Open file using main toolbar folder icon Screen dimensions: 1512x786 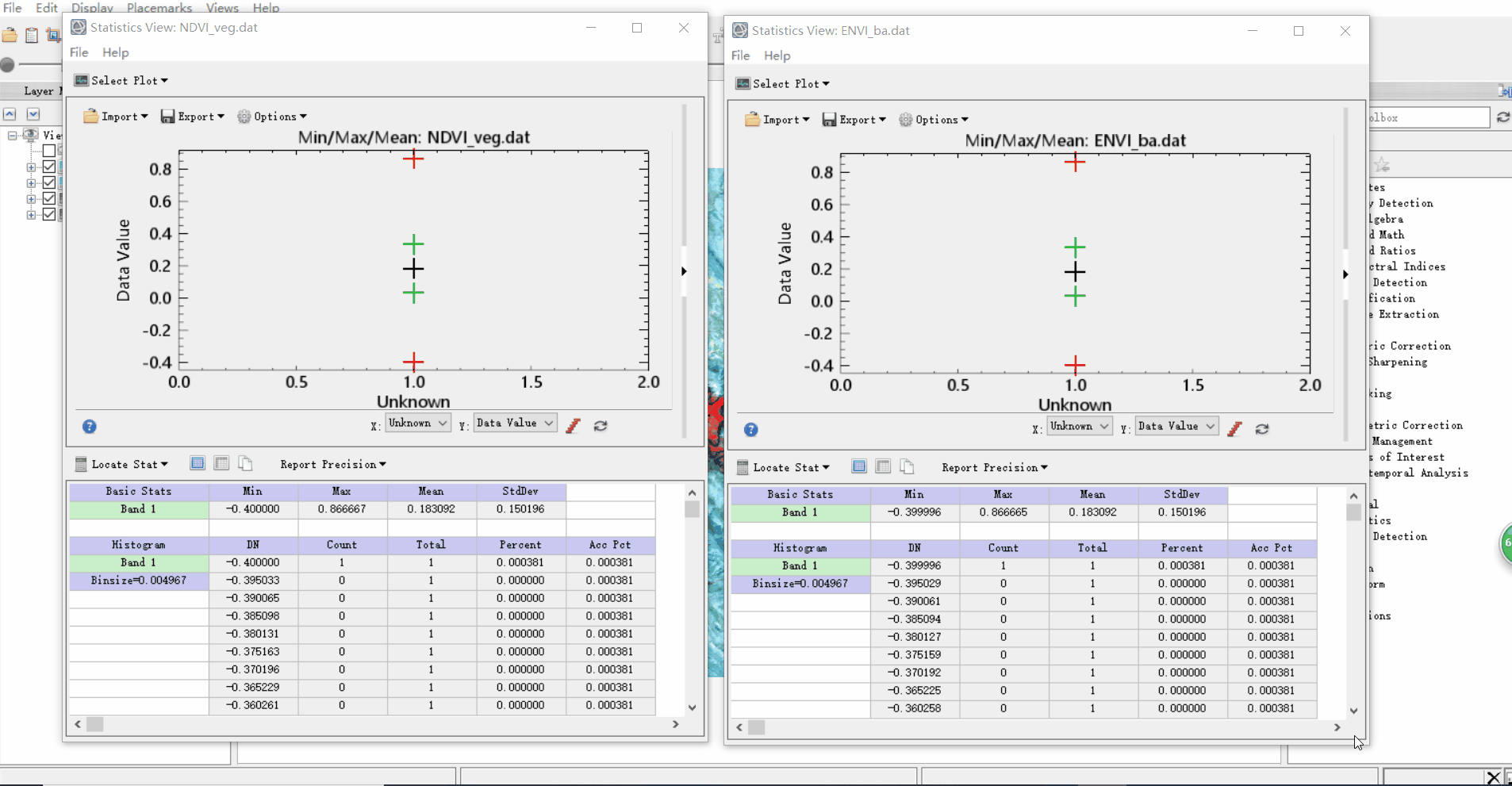click(x=10, y=35)
